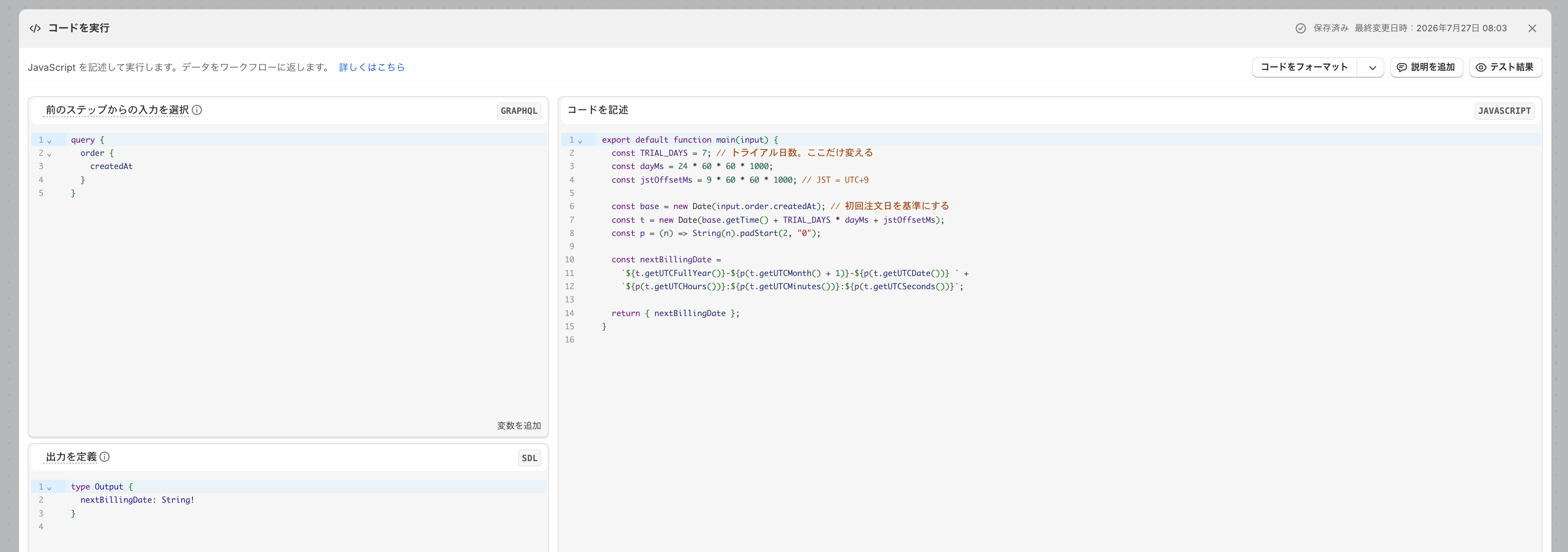Click the saved checkmark icon beside 保存済み
Image resolution: width=1568 pixels, height=552 pixels.
tap(1300, 28)
